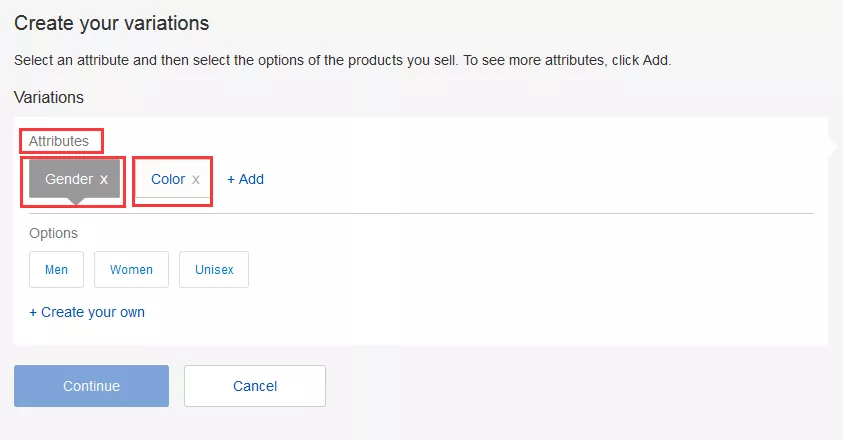Click the Options label
The image size is (843, 440).
coord(53,233)
